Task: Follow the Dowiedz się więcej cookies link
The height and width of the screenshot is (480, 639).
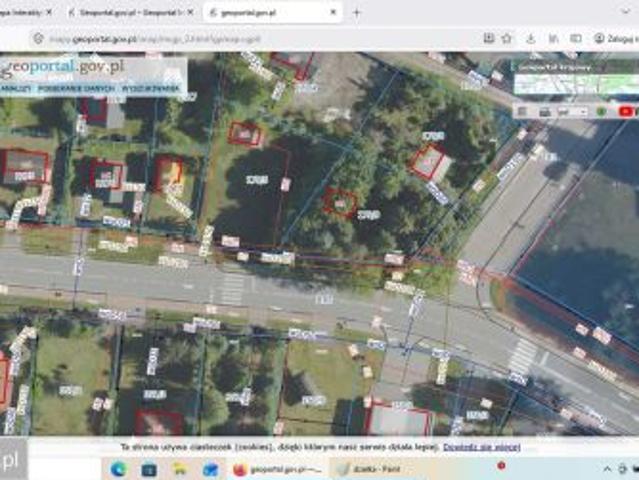Action: point(482,447)
